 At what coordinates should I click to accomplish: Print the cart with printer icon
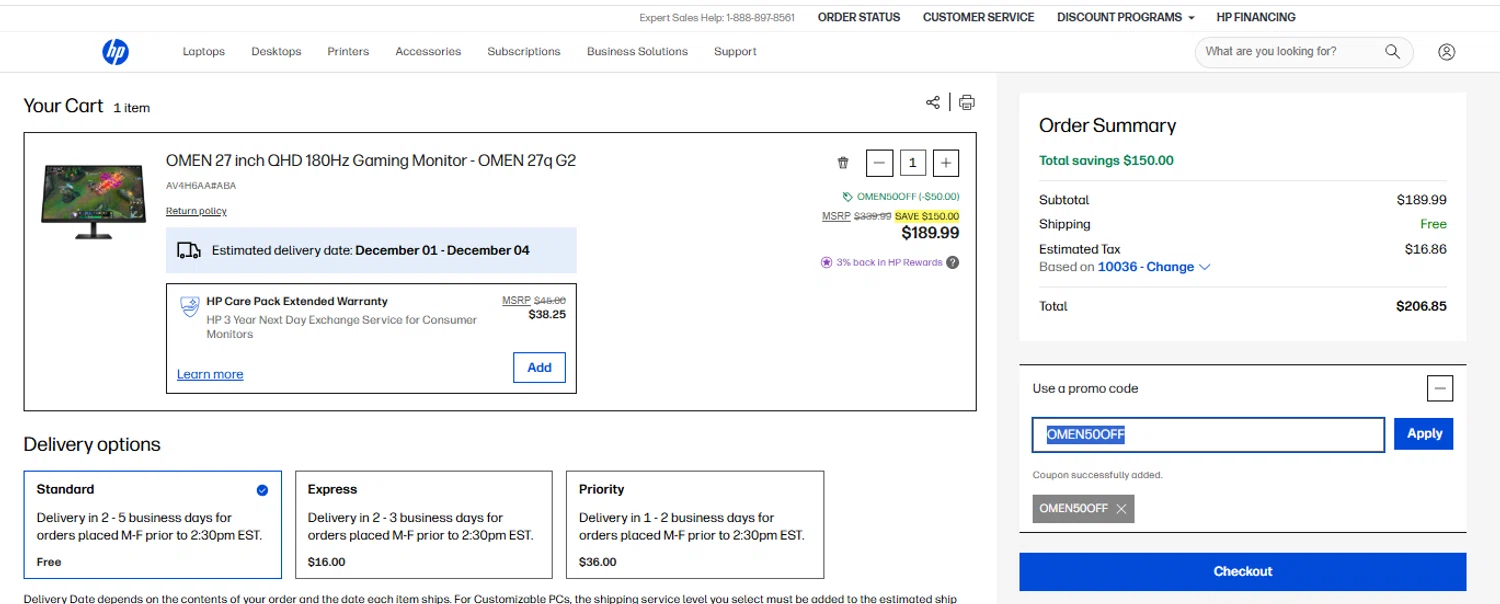966,102
